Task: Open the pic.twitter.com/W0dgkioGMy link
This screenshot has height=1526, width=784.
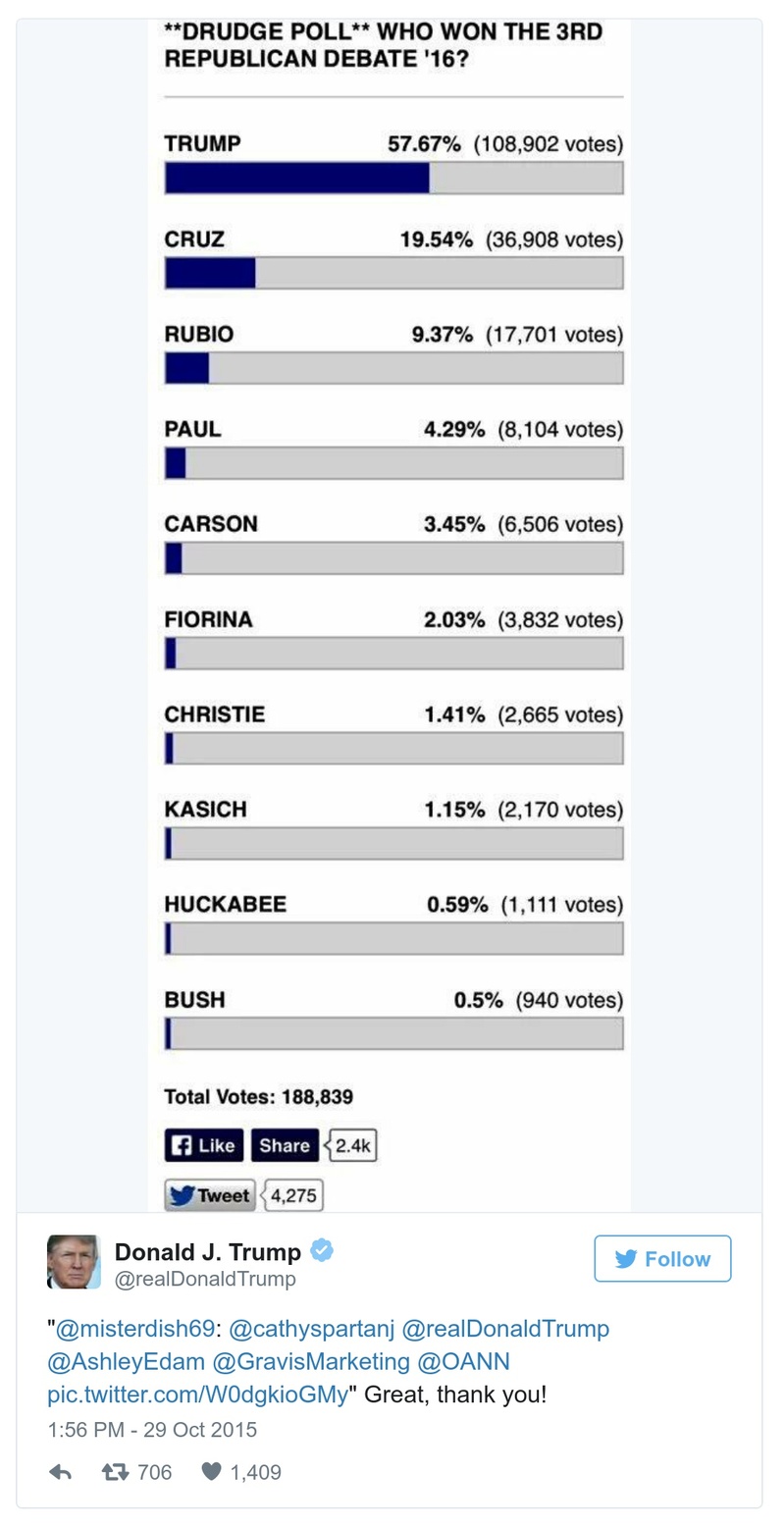Action: tap(197, 1394)
